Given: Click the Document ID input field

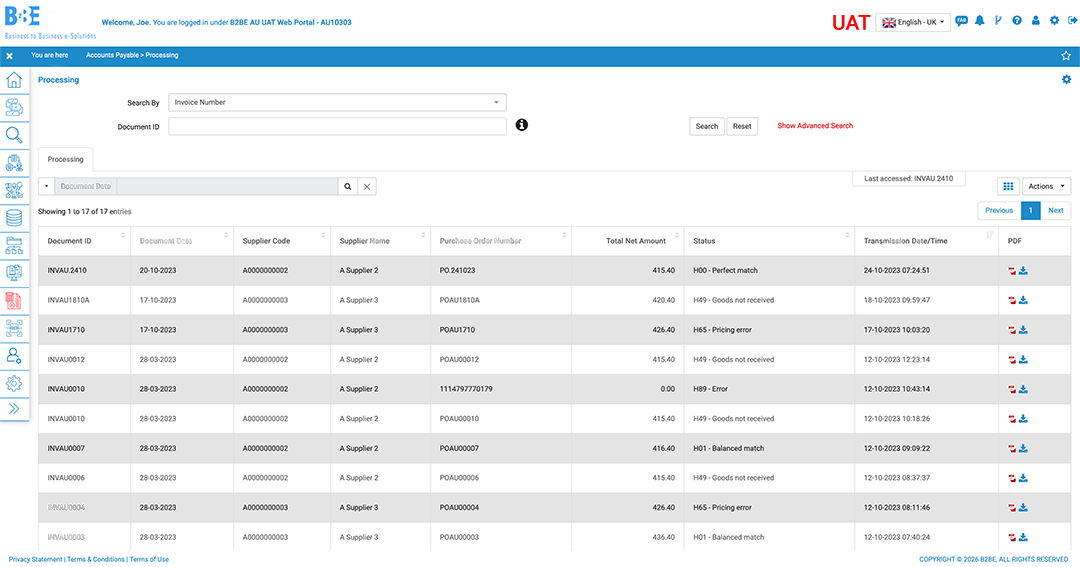Looking at the screenshot, I should pyautogui.click(x=337, y=126).
